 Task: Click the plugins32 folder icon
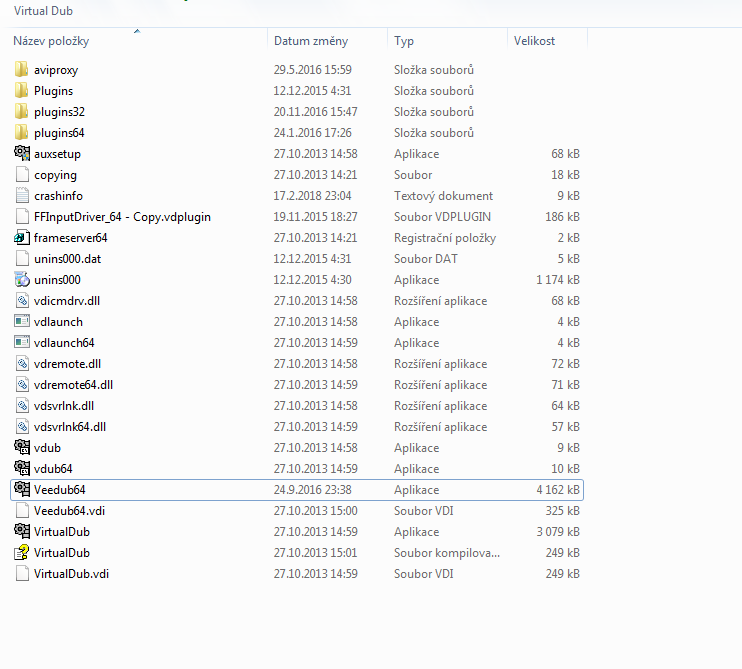pos(21,112)
